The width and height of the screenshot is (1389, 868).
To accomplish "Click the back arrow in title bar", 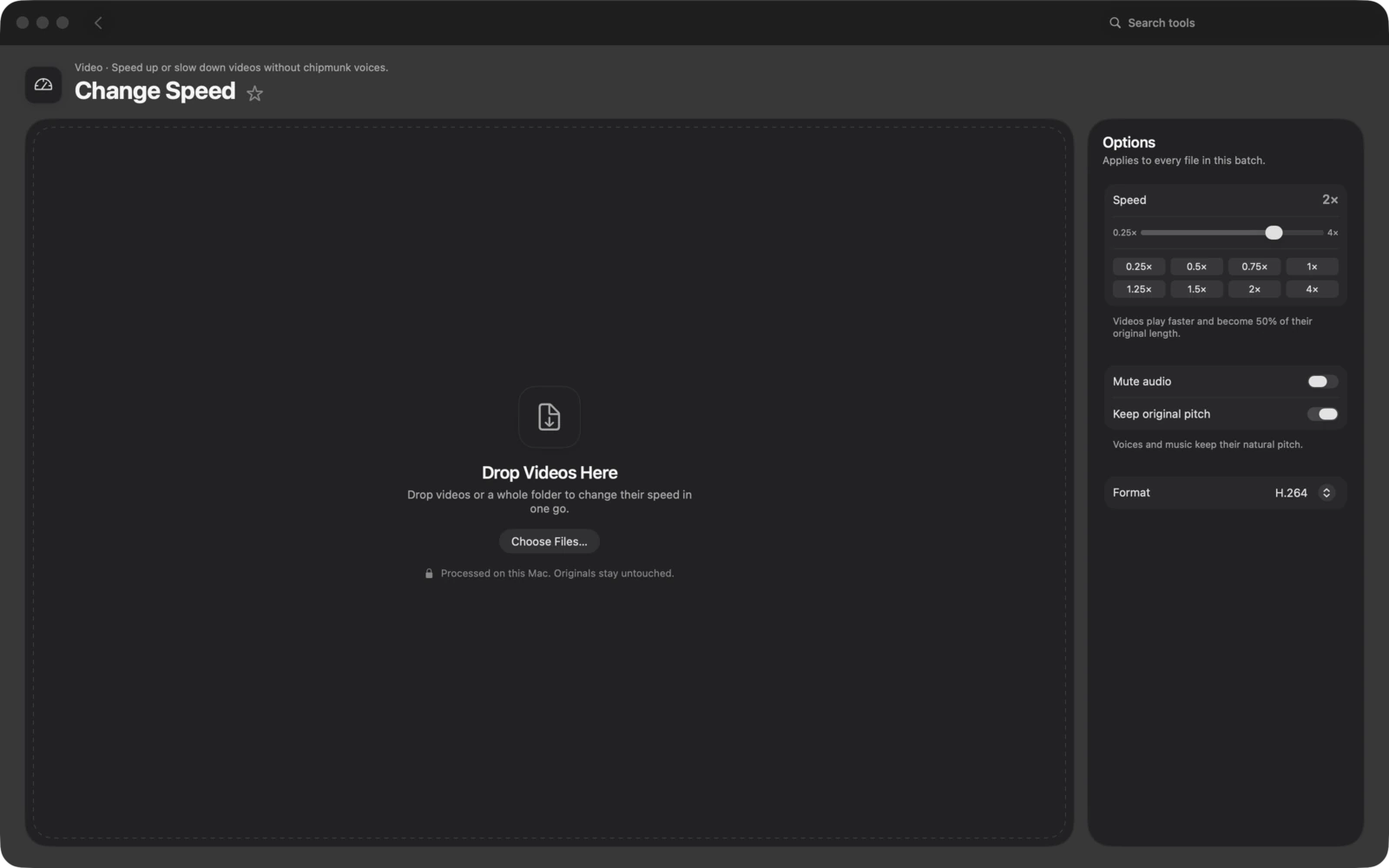I will pos(98,23).
